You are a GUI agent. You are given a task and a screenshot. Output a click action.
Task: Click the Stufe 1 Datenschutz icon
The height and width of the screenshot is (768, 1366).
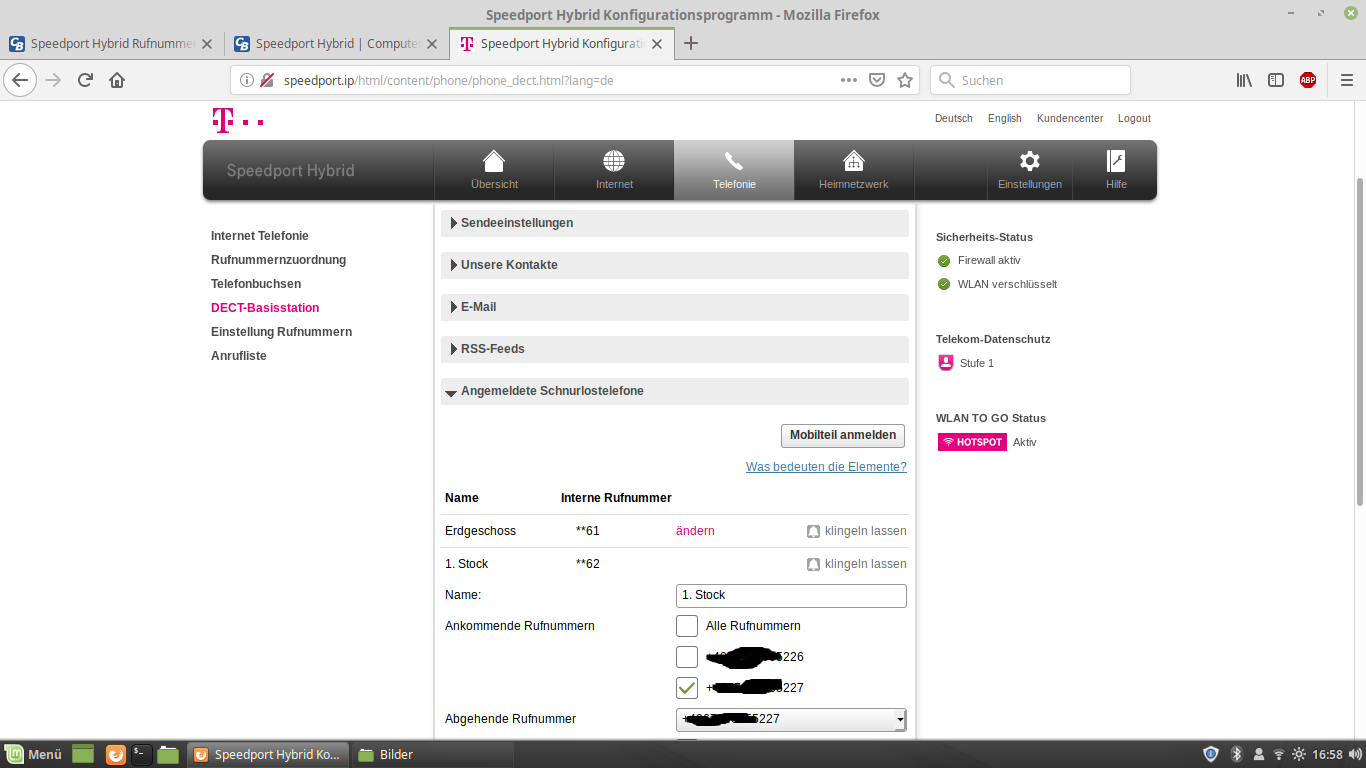[946, 363]
